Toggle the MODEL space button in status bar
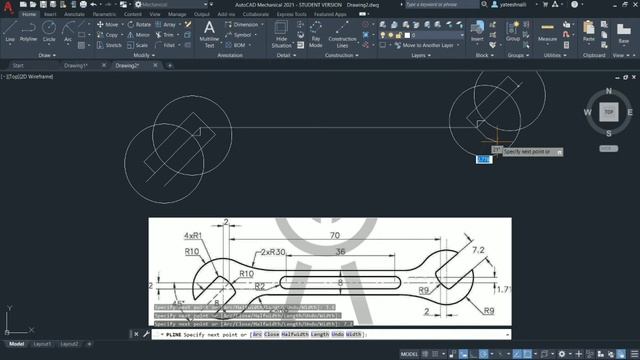Screen dimensions: 640x360 (x=409, y=354)
